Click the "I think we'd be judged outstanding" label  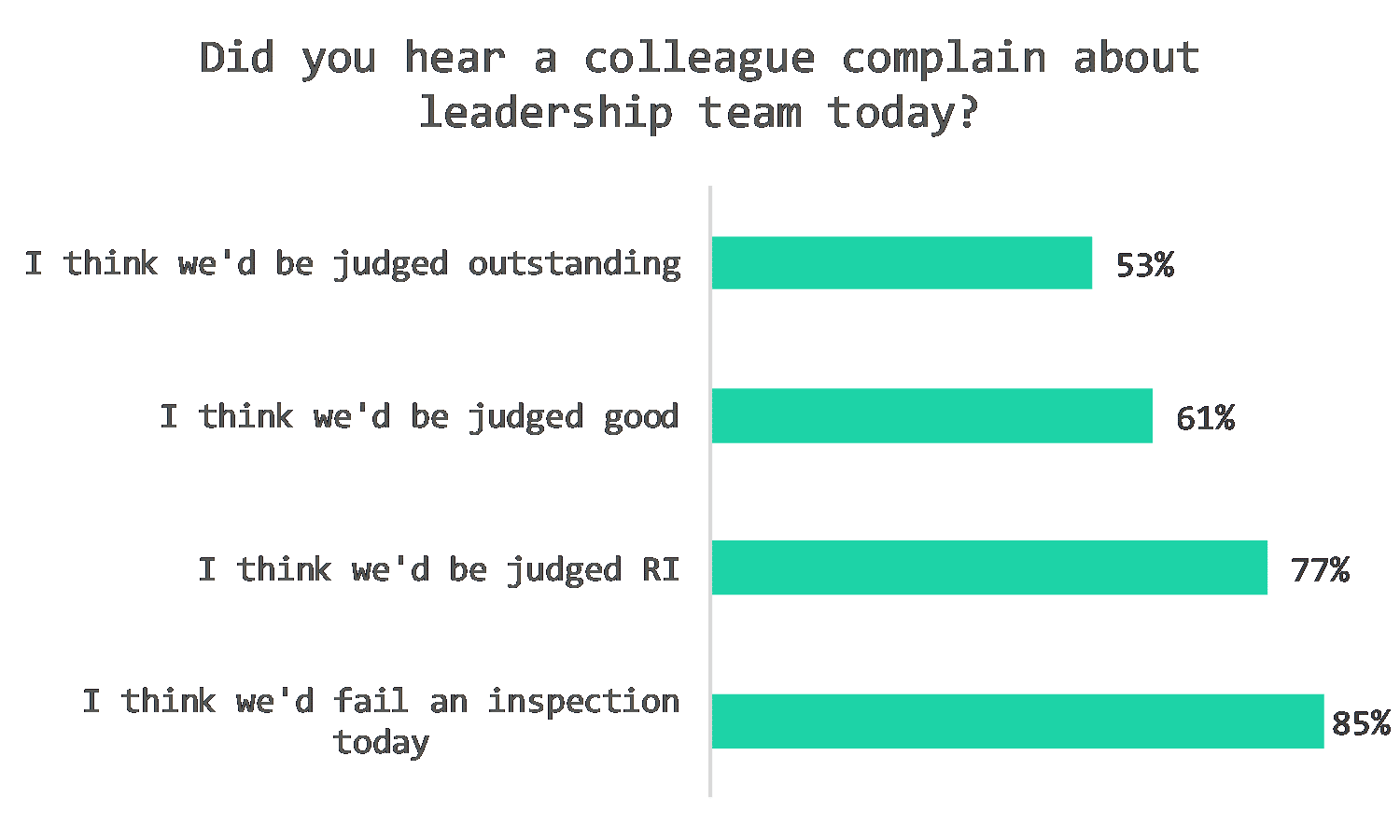pyautogui.click(x=353, y=264)
